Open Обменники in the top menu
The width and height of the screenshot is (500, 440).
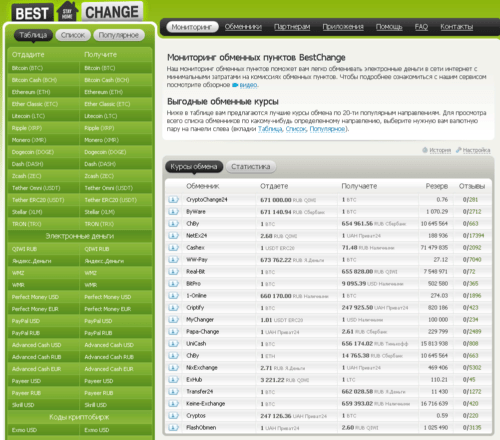(243, 27)
